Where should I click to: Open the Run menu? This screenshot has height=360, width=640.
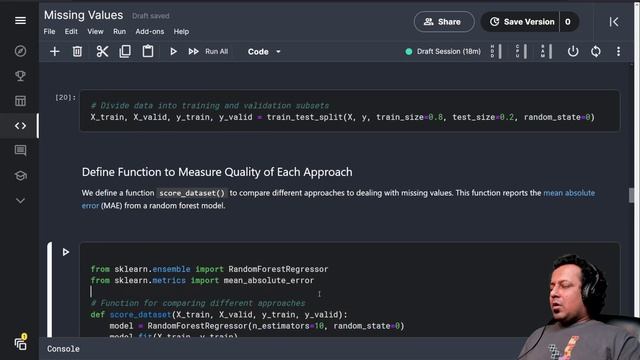(119, 31)
